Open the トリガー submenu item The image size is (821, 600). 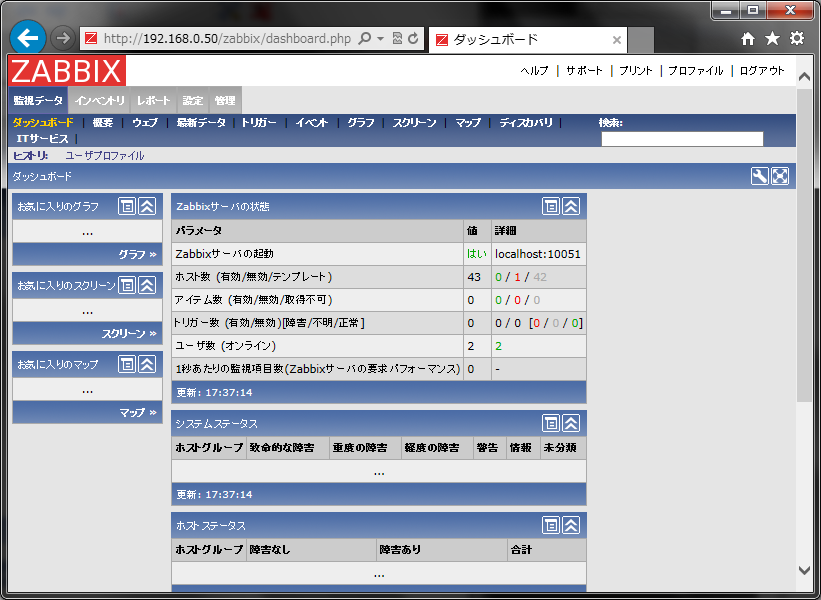pos(259,123)
